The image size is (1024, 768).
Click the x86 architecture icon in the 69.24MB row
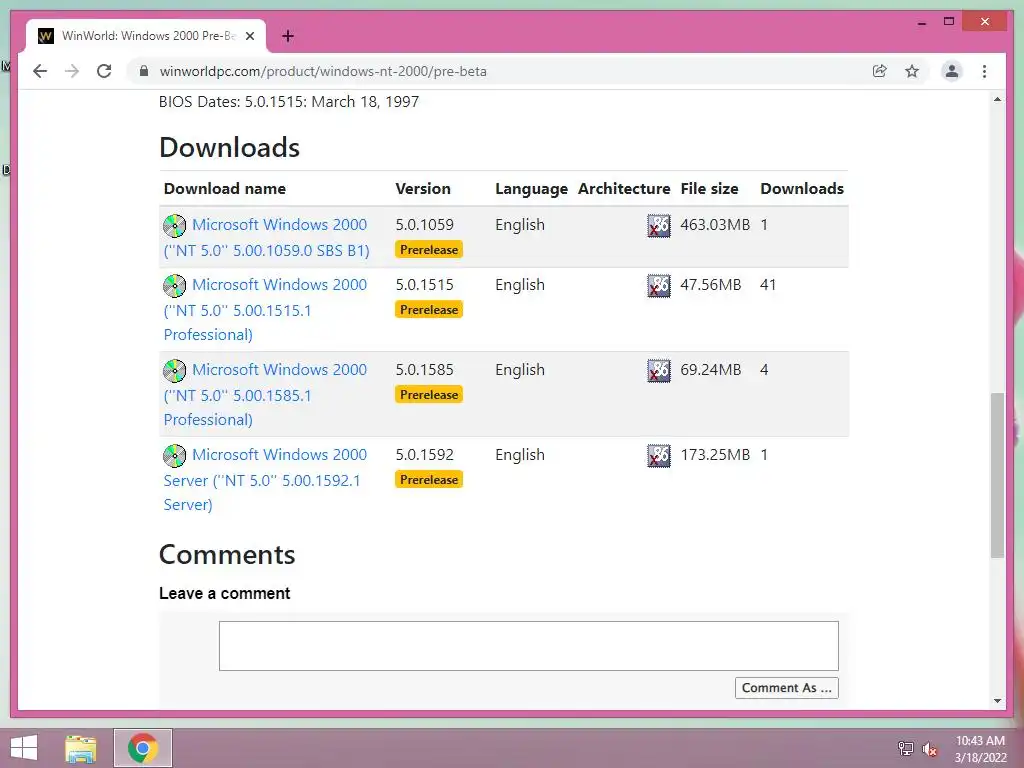[x=659, y=371]
